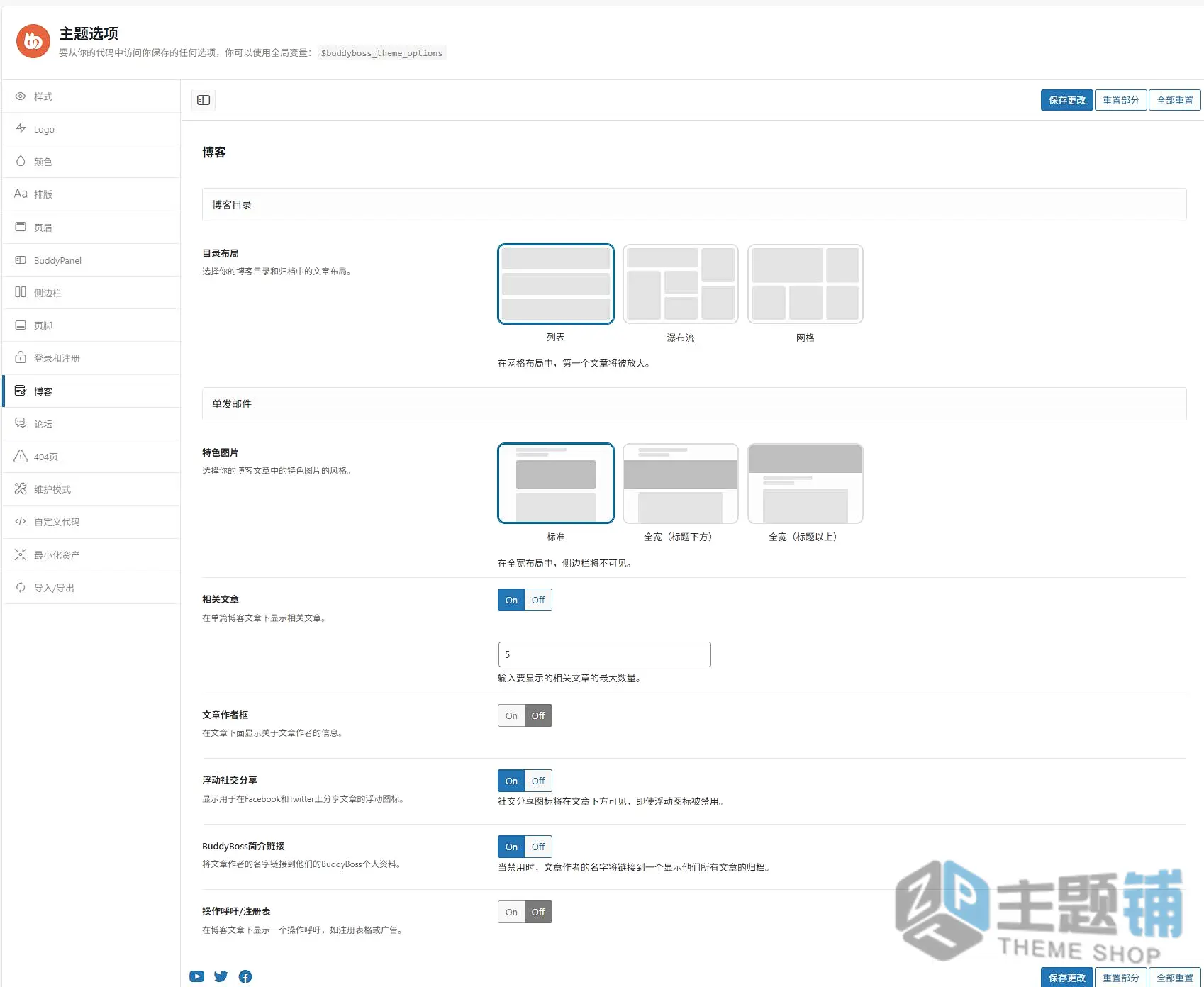The width and height of the screenshot is (1204, 987).
Task: Open the 404页 settings section
Action: pyautogui.click(x=91, y=457)
